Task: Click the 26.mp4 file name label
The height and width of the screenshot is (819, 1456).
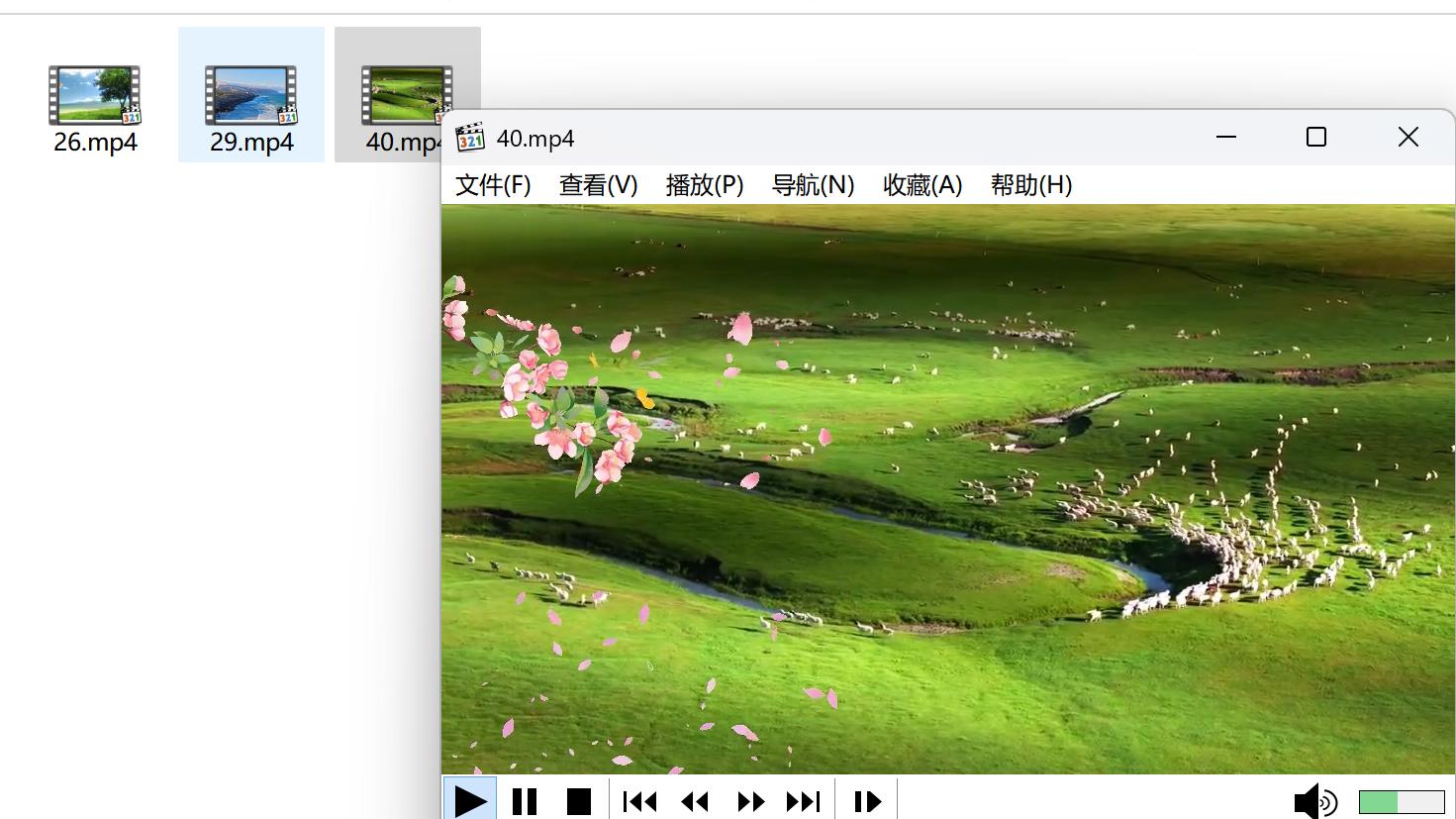Action: [95, 142]
